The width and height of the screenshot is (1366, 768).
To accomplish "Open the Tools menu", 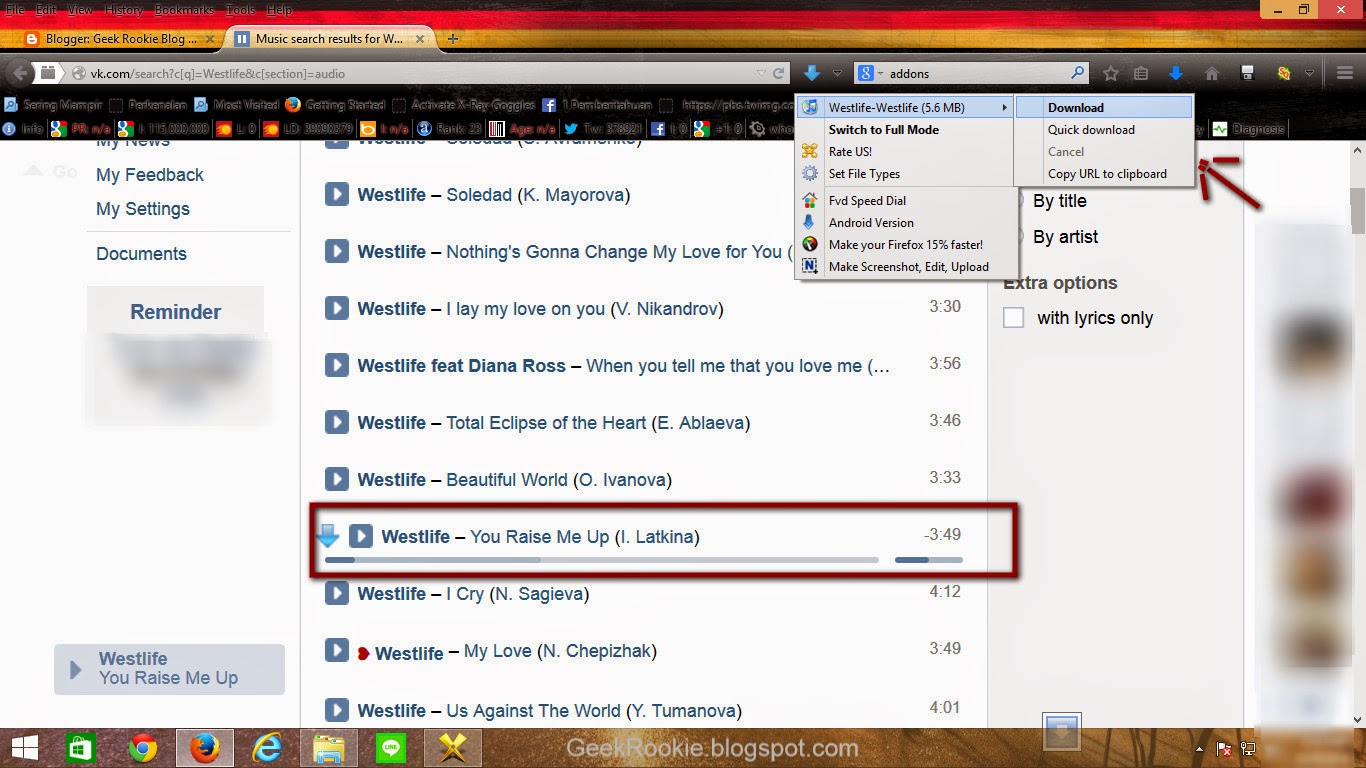I will [x=240, y=10].
